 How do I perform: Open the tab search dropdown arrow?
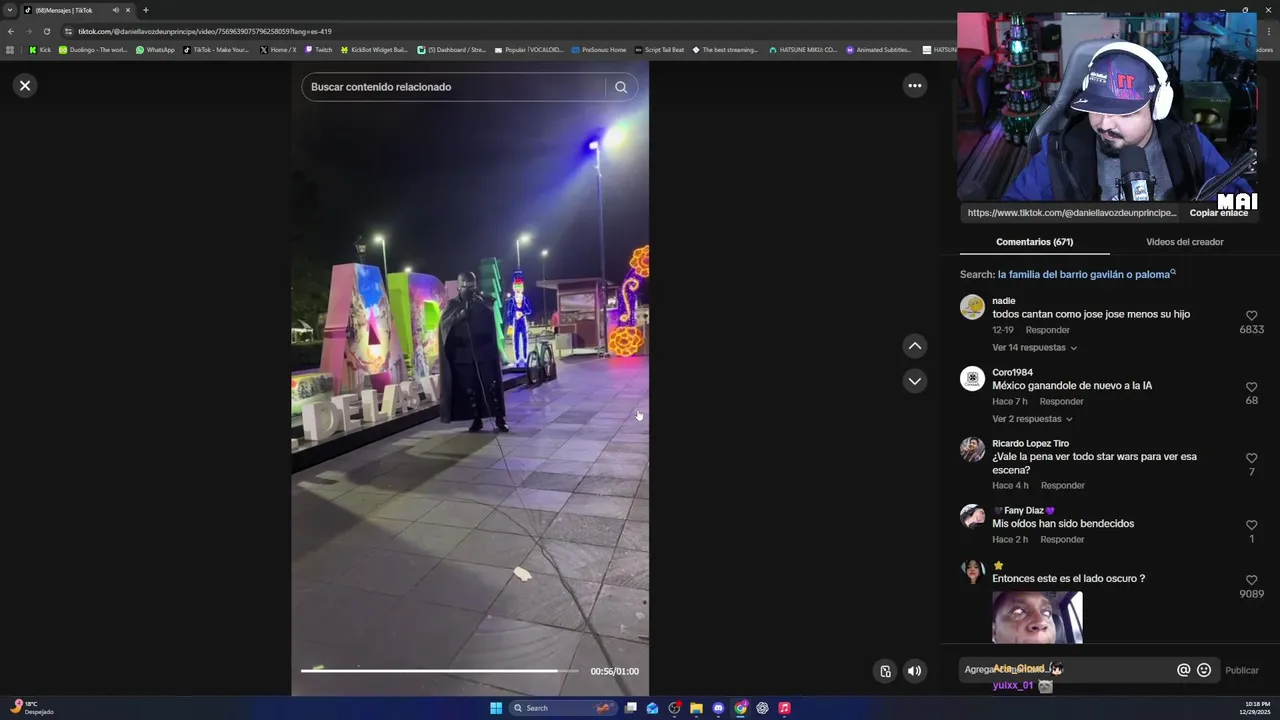tap(9, 10)
